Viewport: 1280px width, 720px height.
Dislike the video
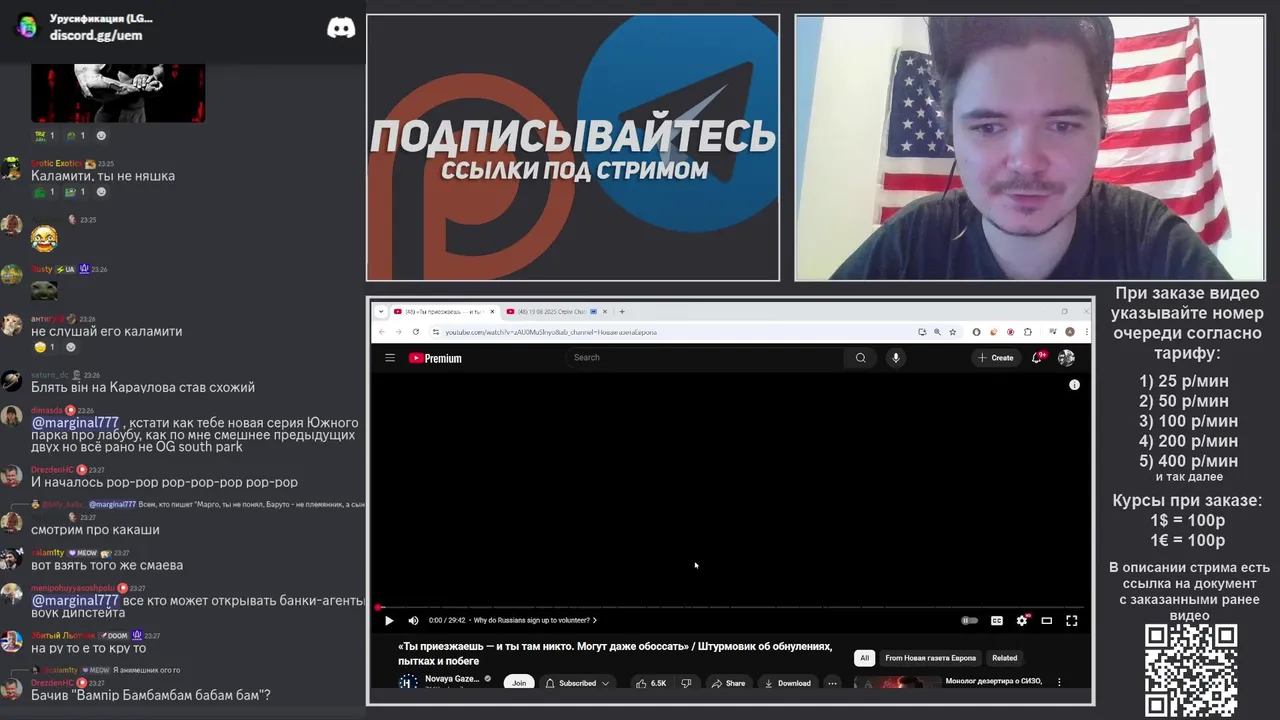(686, 683)
